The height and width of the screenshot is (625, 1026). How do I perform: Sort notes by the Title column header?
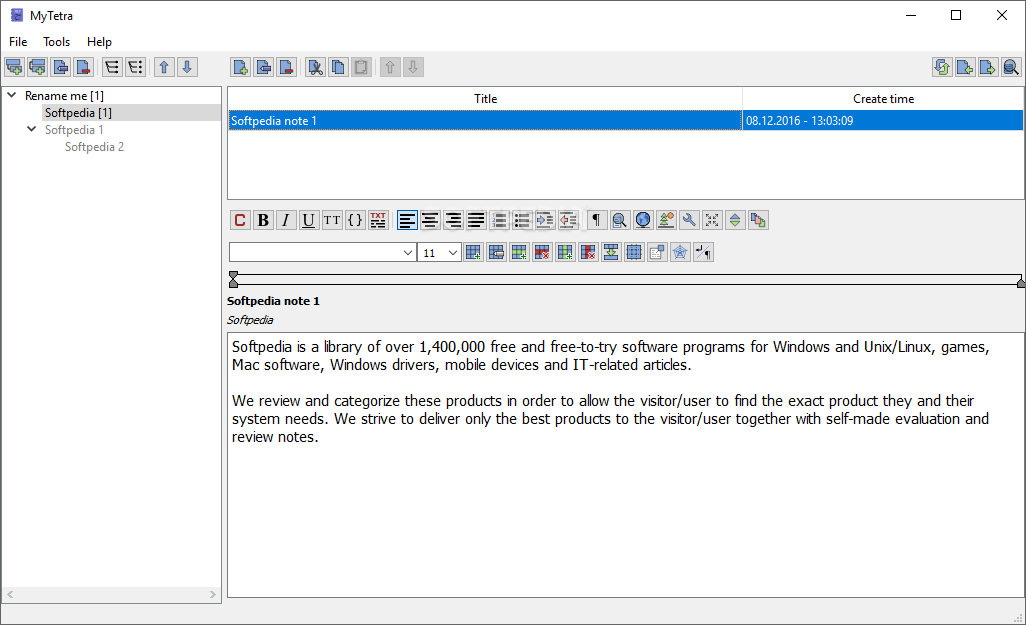click(x=485, y=99)
